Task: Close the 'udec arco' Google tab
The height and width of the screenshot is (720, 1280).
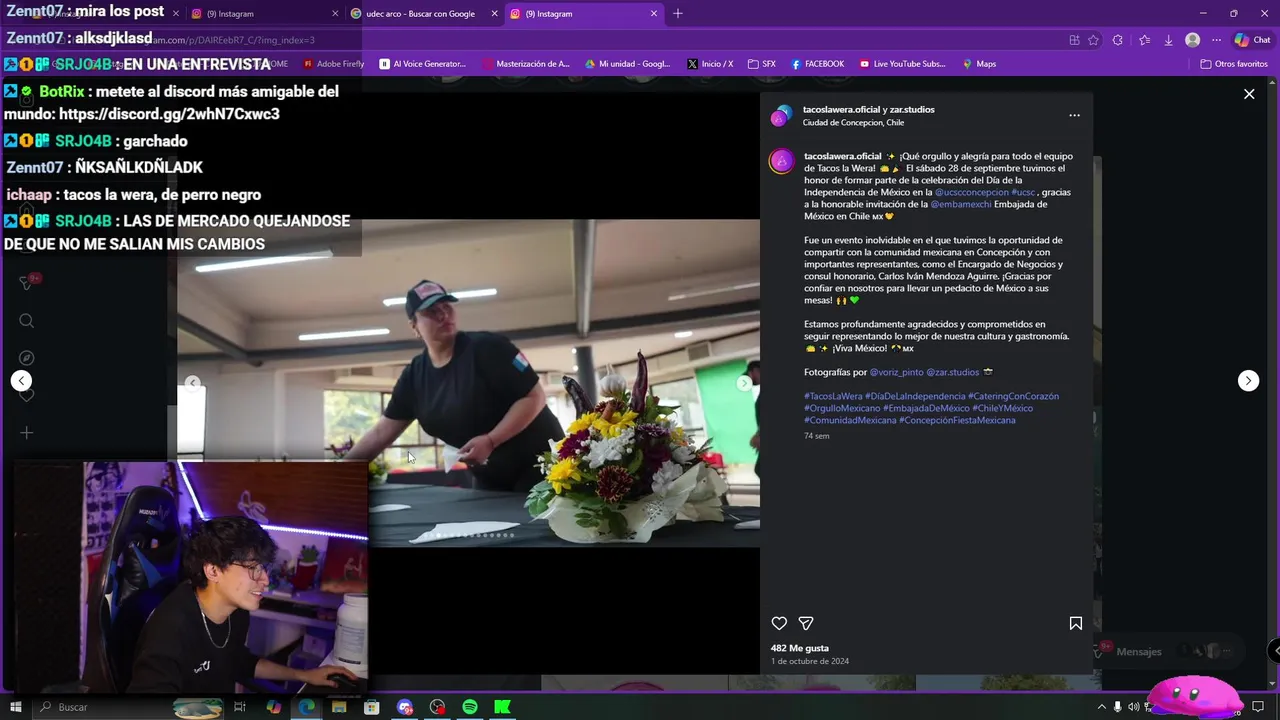Action: (x=494, y=14)
